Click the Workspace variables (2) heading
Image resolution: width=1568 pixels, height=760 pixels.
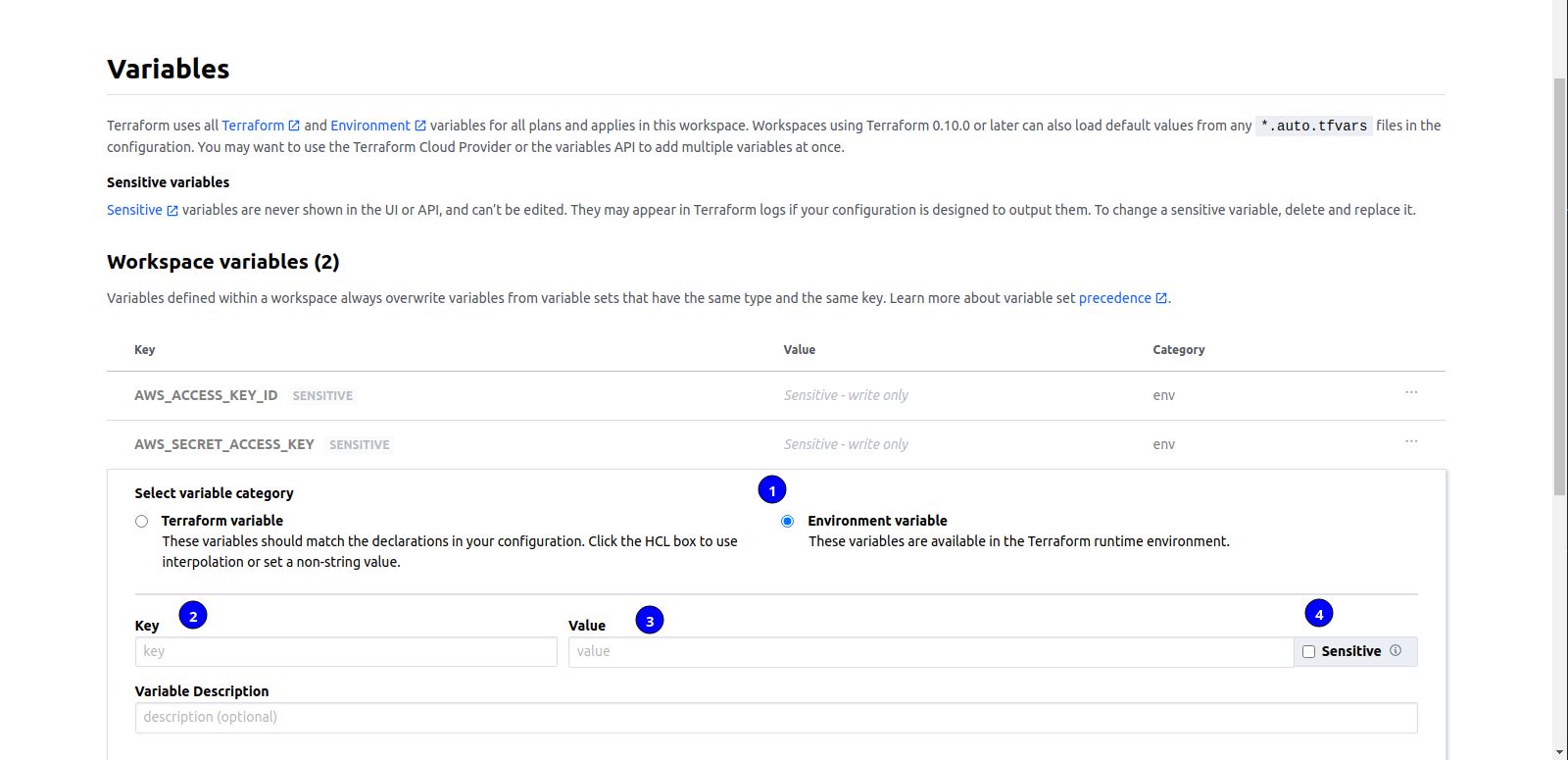[223, 262]
